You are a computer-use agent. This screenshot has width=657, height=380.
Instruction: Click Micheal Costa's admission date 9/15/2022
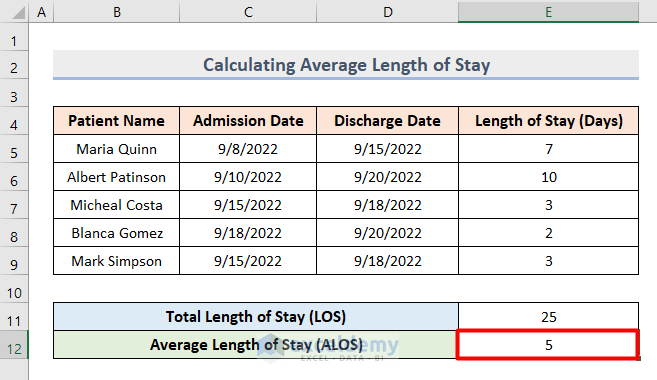tap(248, 205)
